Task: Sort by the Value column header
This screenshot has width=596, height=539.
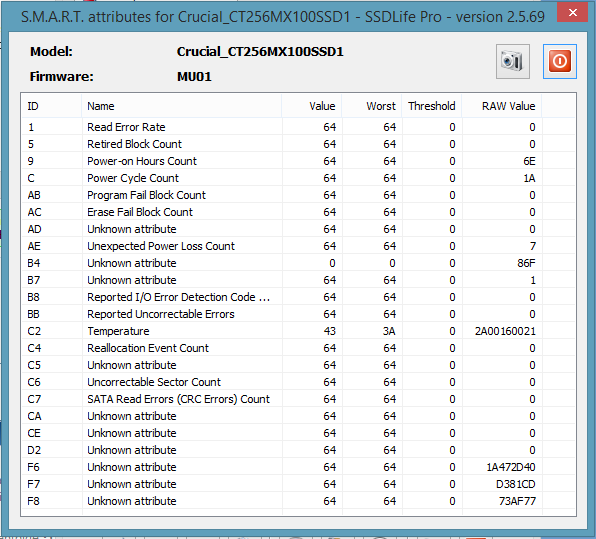Action: [311, 106]
